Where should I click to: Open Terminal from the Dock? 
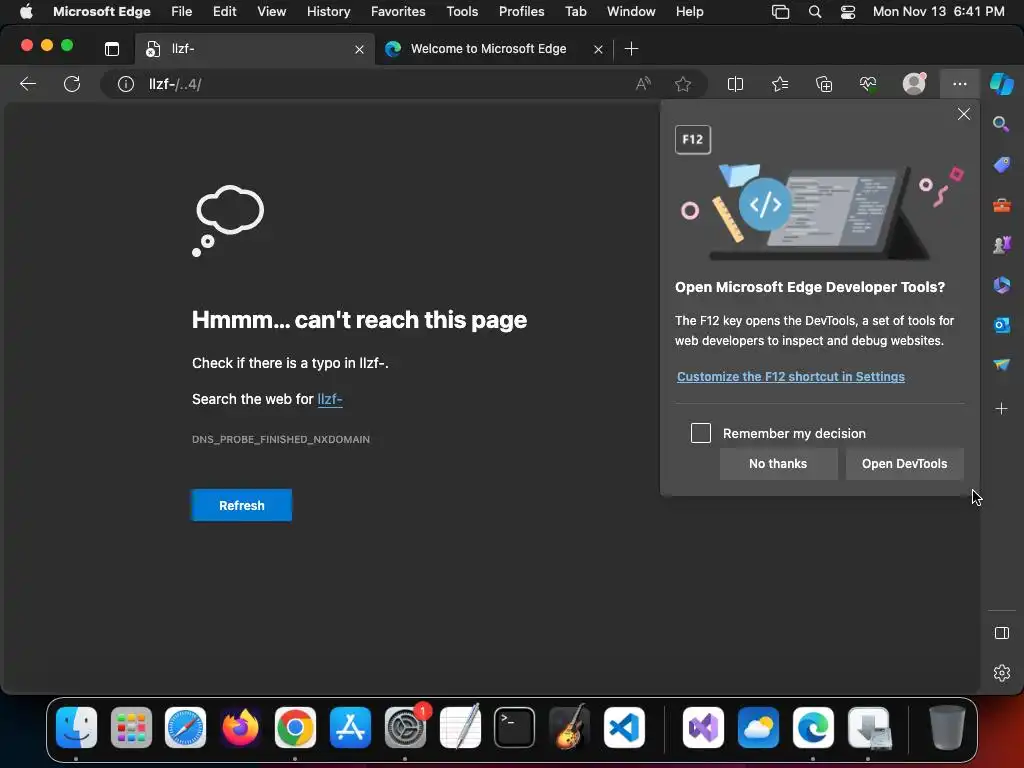pyautogui.click(x=515, y=727)
